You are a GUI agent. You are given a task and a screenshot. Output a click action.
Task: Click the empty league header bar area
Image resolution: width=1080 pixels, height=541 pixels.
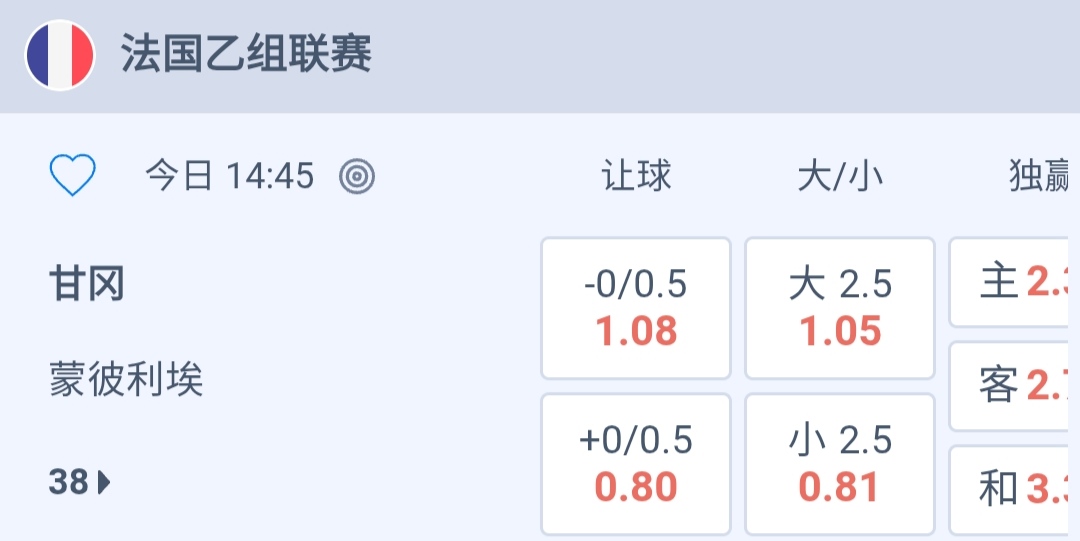(x=720, y=55)
